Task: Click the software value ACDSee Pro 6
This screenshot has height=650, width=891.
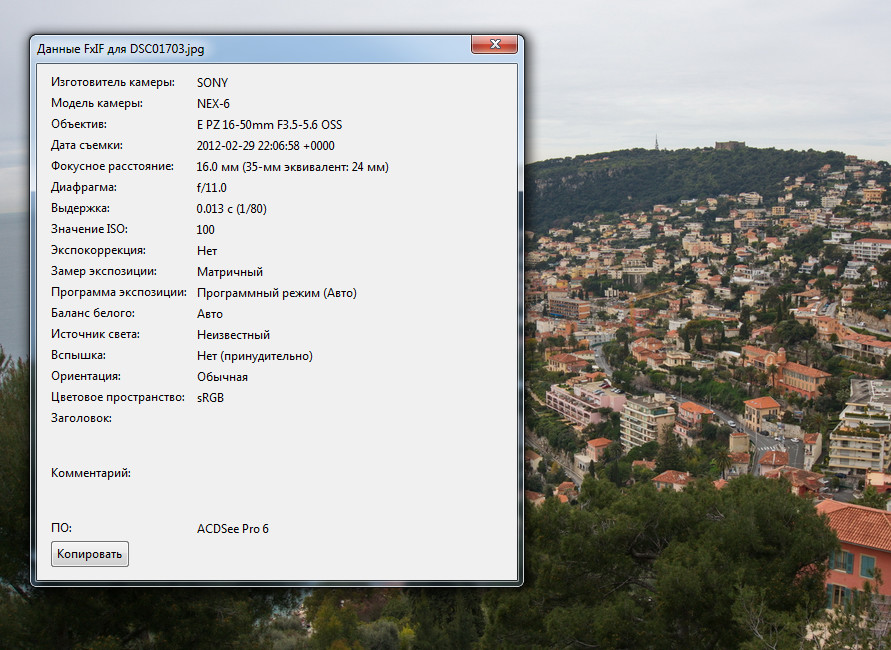Action: 233,528
